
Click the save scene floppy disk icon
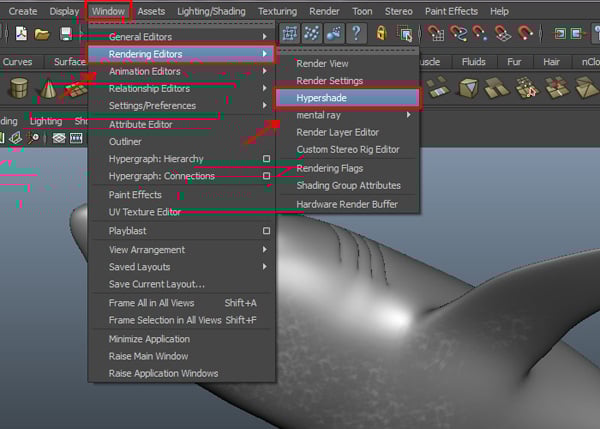(65, 34)
